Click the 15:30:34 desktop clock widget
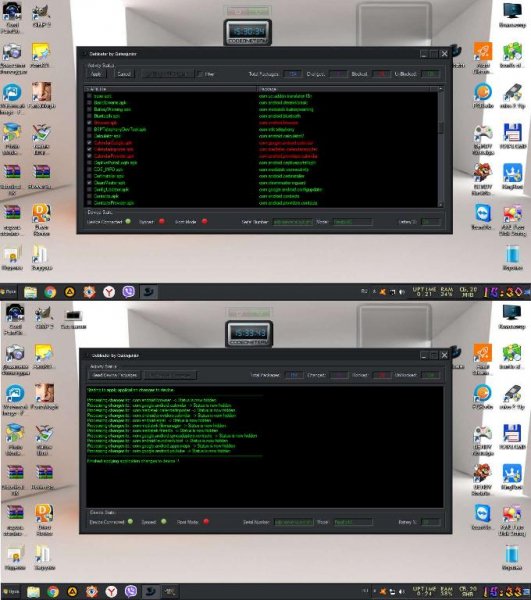Screen dimensions: 531x600 coord(248,33)
